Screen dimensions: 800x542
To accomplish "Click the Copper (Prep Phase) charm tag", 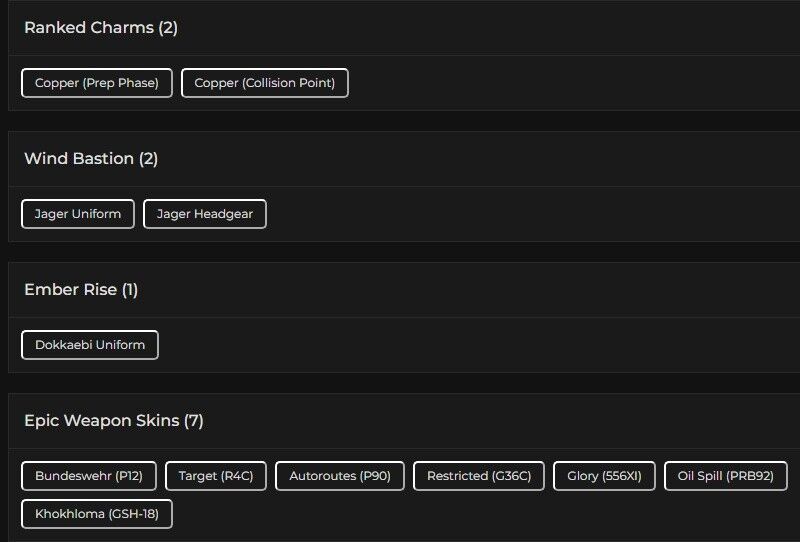I will (97, 83).
